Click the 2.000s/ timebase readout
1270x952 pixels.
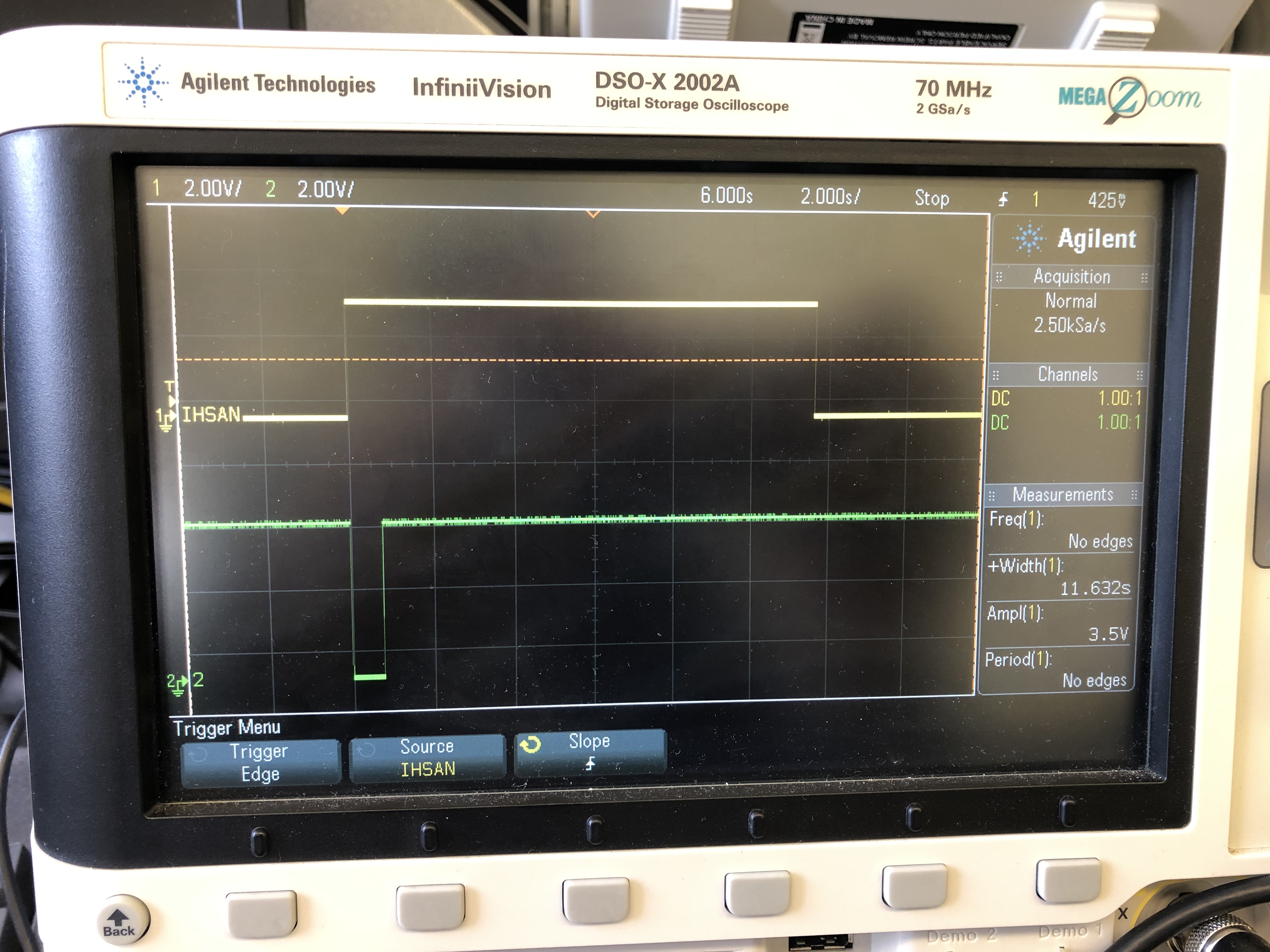(x=830, y=197)
